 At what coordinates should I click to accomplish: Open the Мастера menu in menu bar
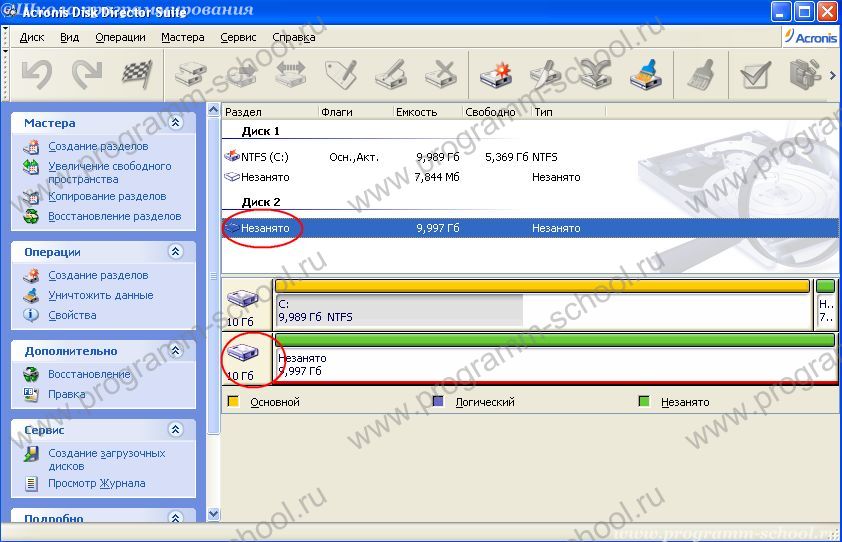pos(183,37)
